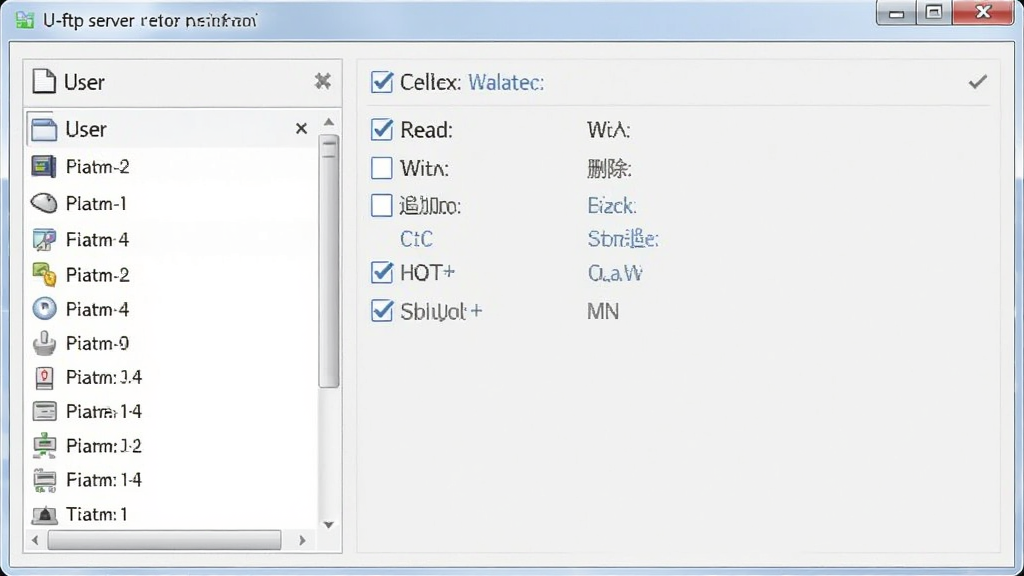This screenshot has height=576, width=1024.
Task: Select the icon beside Tiatm: 1
Action: (x=44, y=515)
